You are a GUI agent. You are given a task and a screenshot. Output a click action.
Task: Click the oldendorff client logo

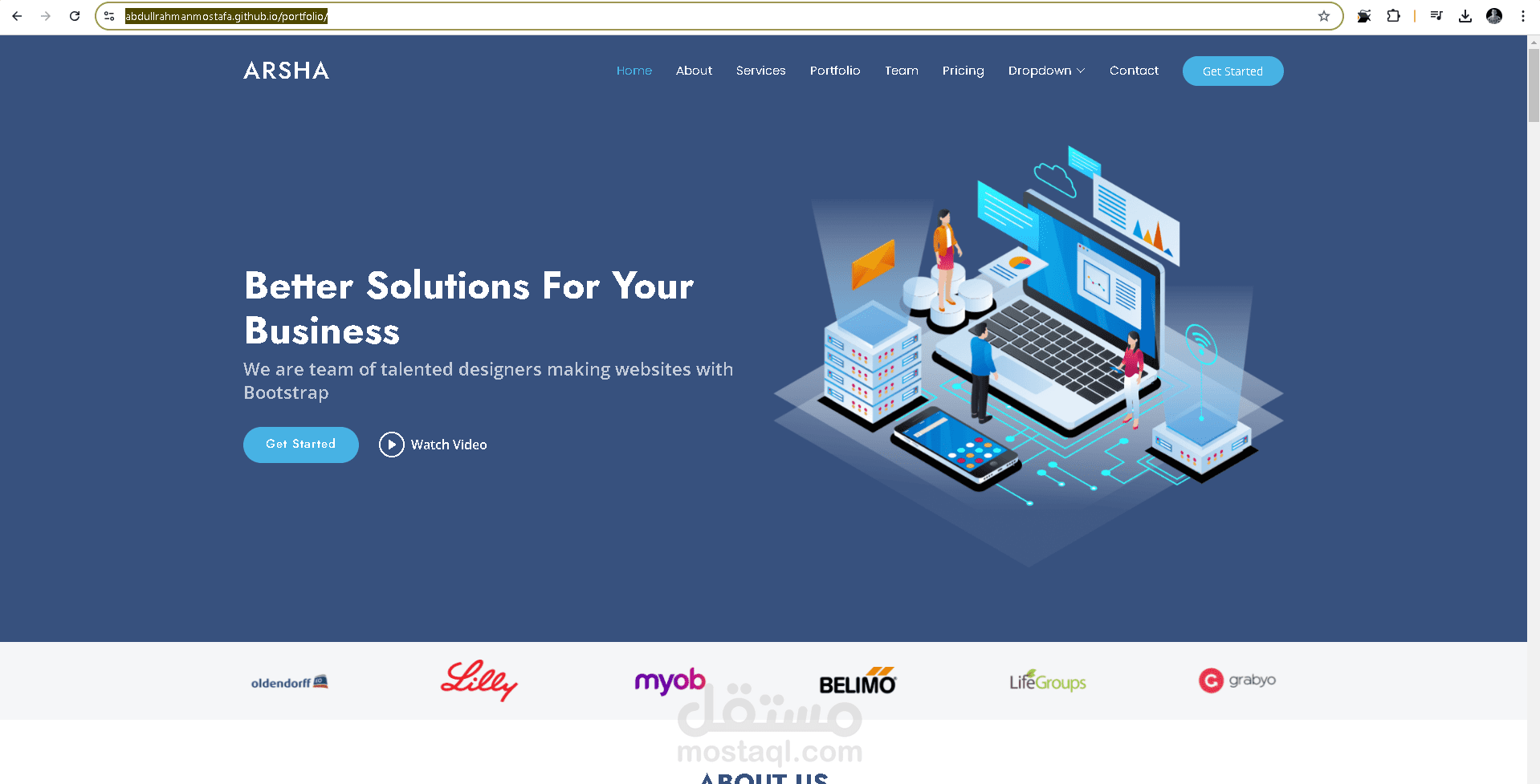[x=290, y=682]
